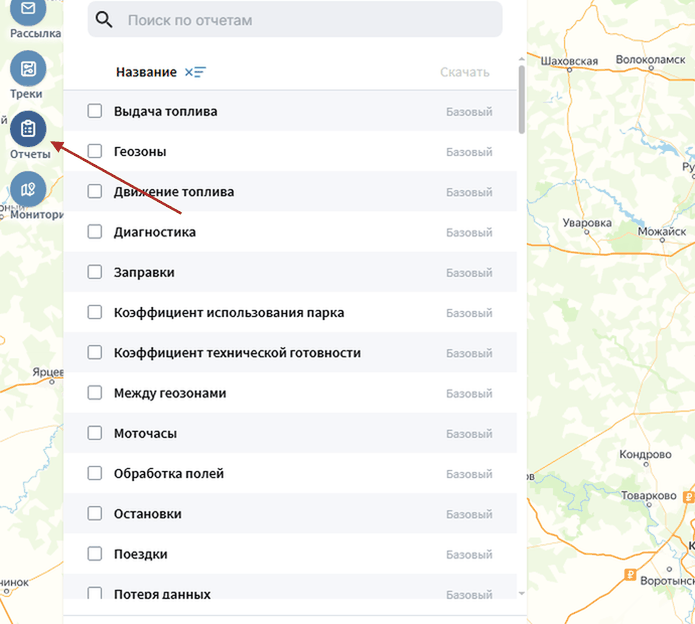Select Коэффициент технической готовности report name
The image size is (695, 624).
(x=237, y=353)
